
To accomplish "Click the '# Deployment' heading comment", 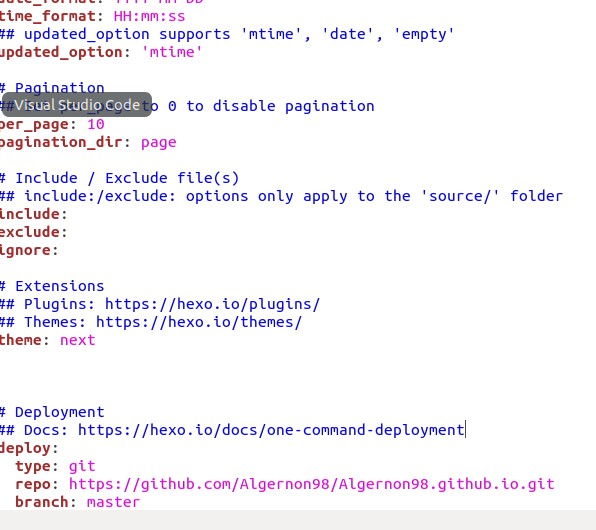I will click(x=52, y=412).
